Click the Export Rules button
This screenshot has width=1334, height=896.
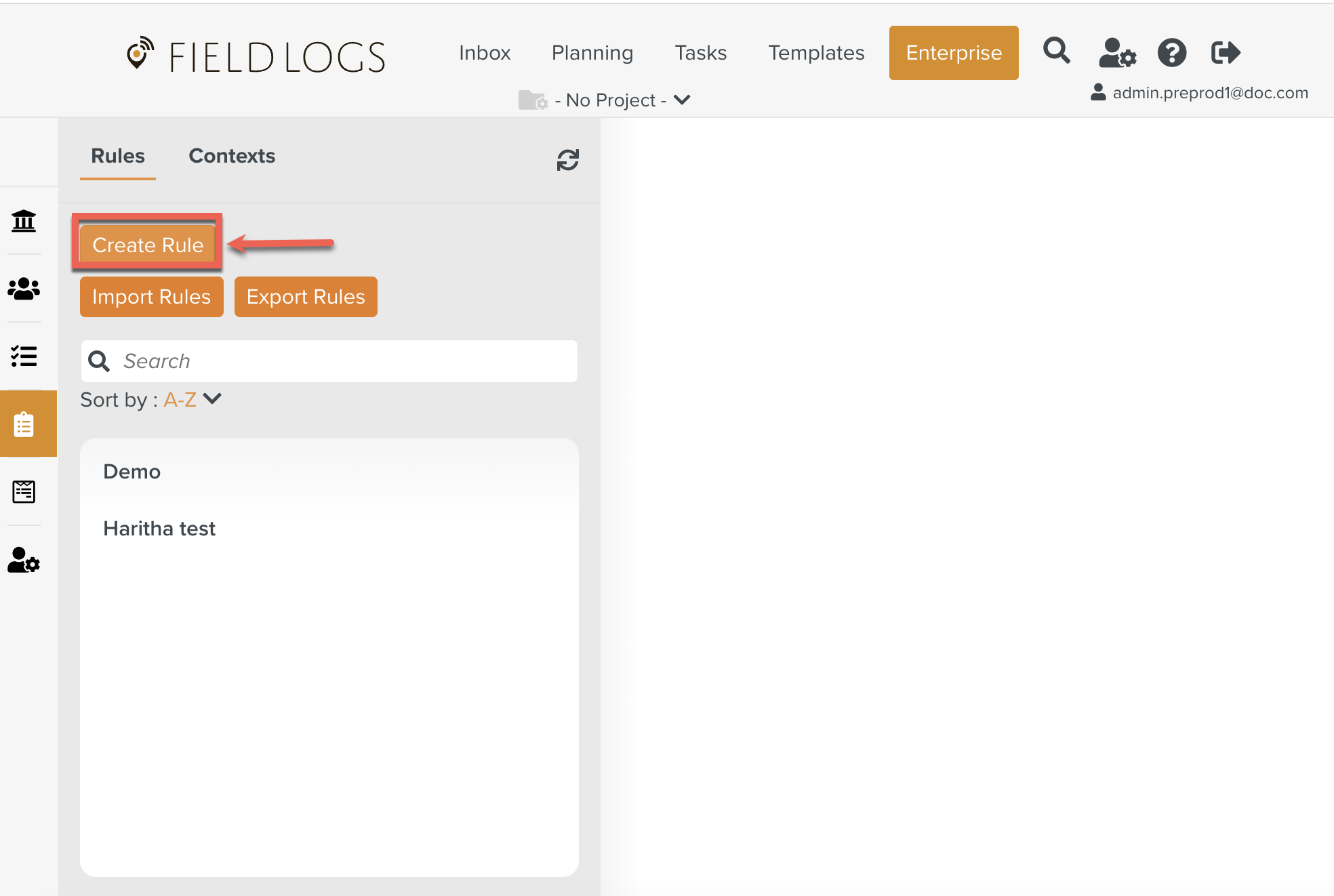pos(306,297)
